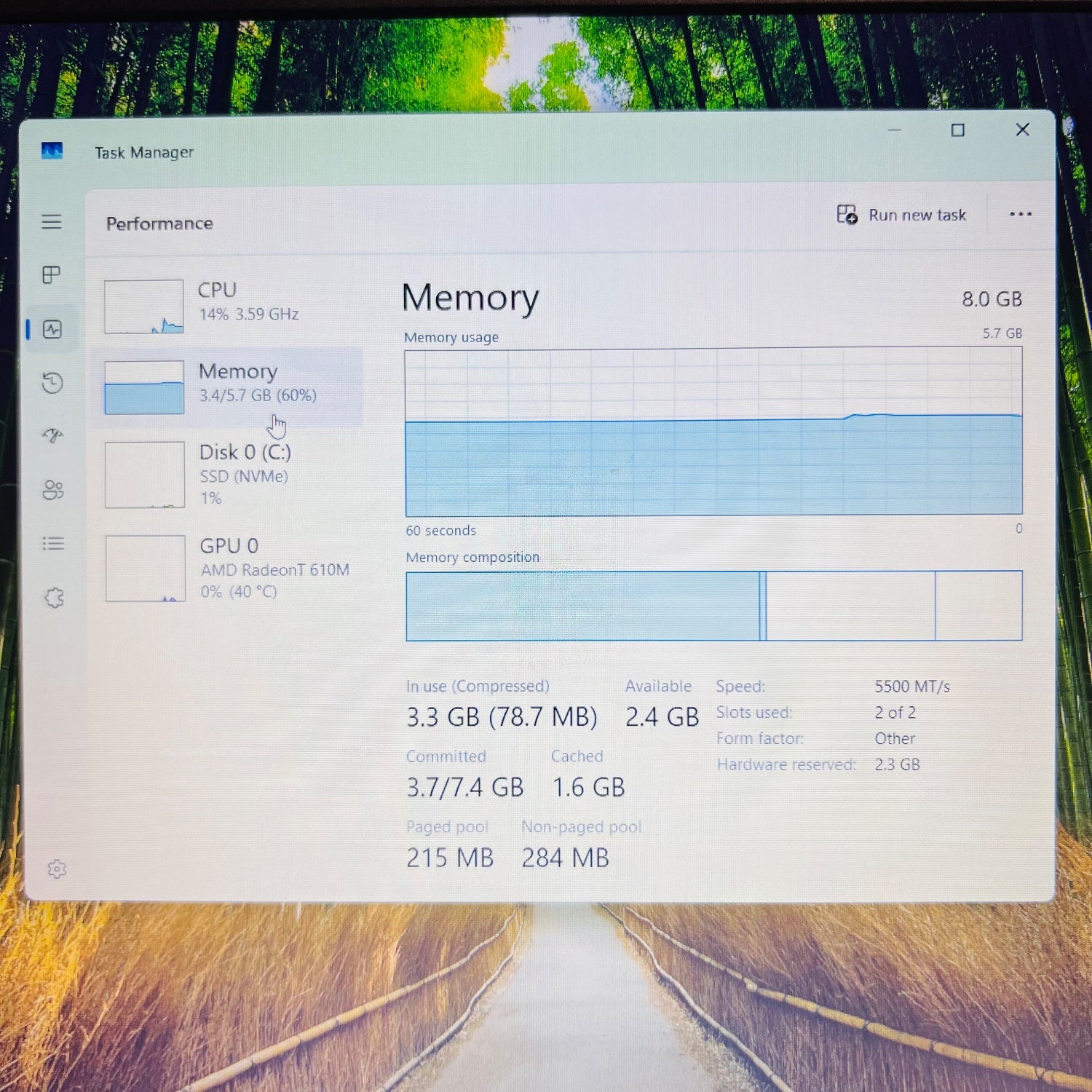Select the CPU performance entry

click(227, 306)
